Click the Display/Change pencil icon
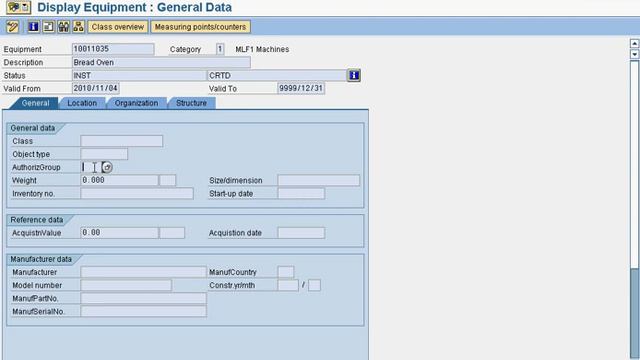 click(x=12, y=27)
